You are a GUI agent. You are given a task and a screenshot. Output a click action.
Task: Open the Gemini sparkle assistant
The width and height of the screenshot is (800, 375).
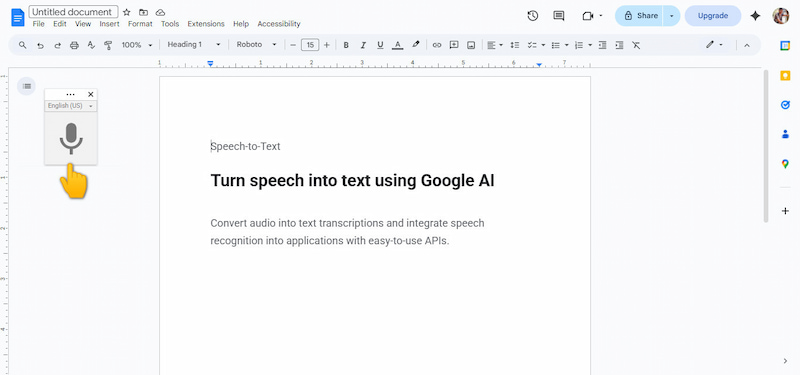[756, 16]
